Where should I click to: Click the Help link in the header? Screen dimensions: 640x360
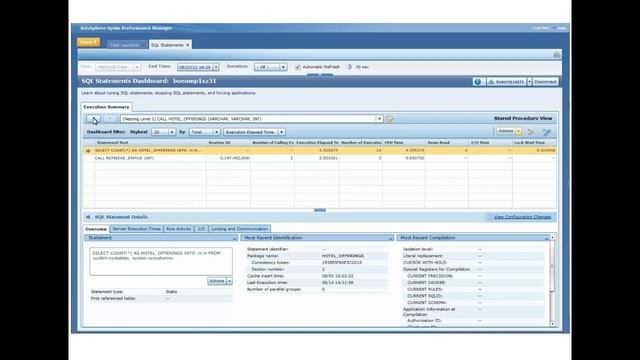tap(562, 28)
